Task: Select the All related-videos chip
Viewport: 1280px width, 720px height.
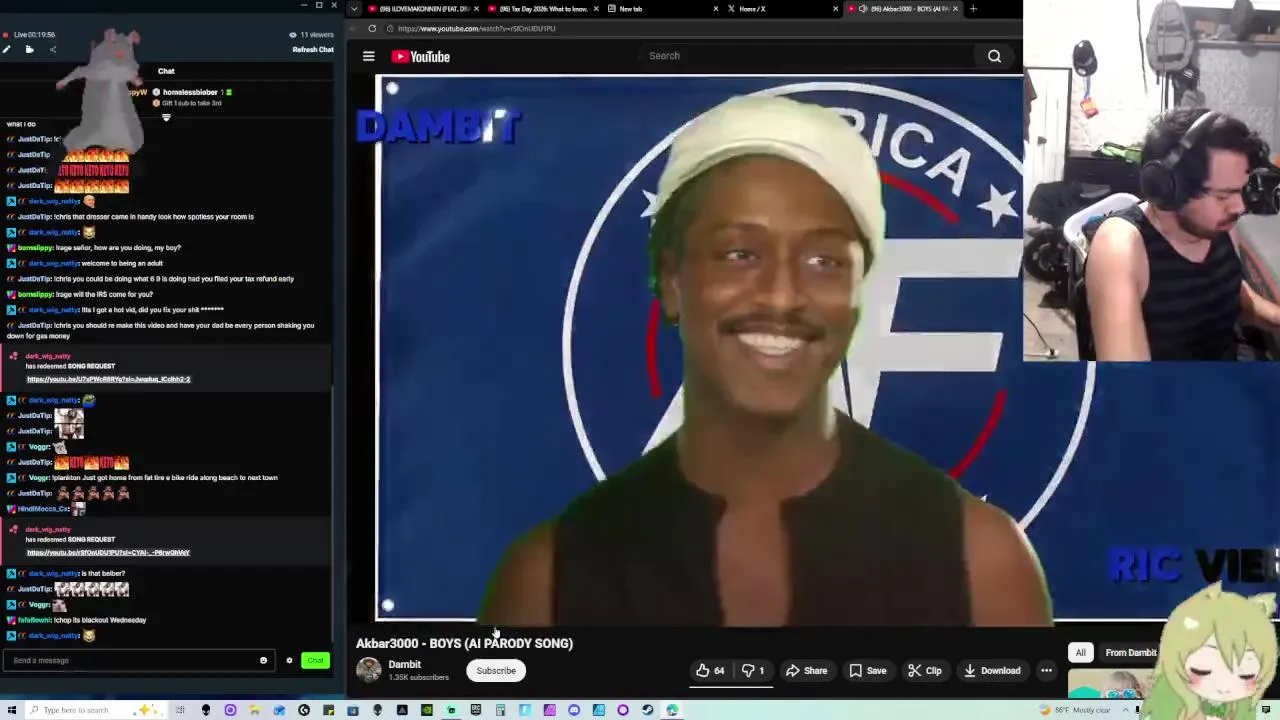Action: (x=1080, y=653)
